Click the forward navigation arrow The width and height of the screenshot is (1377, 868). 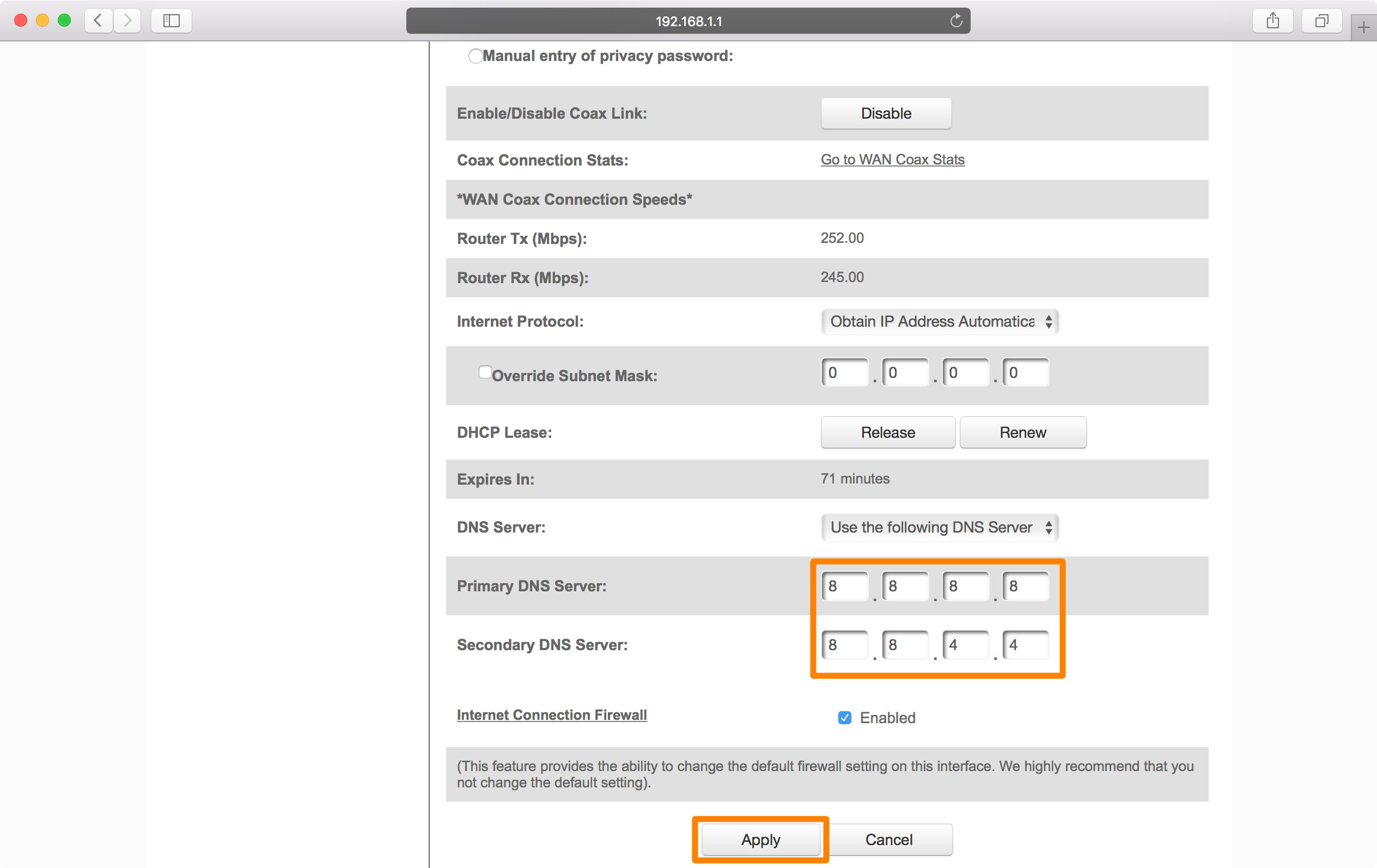(x=127, y=21)
